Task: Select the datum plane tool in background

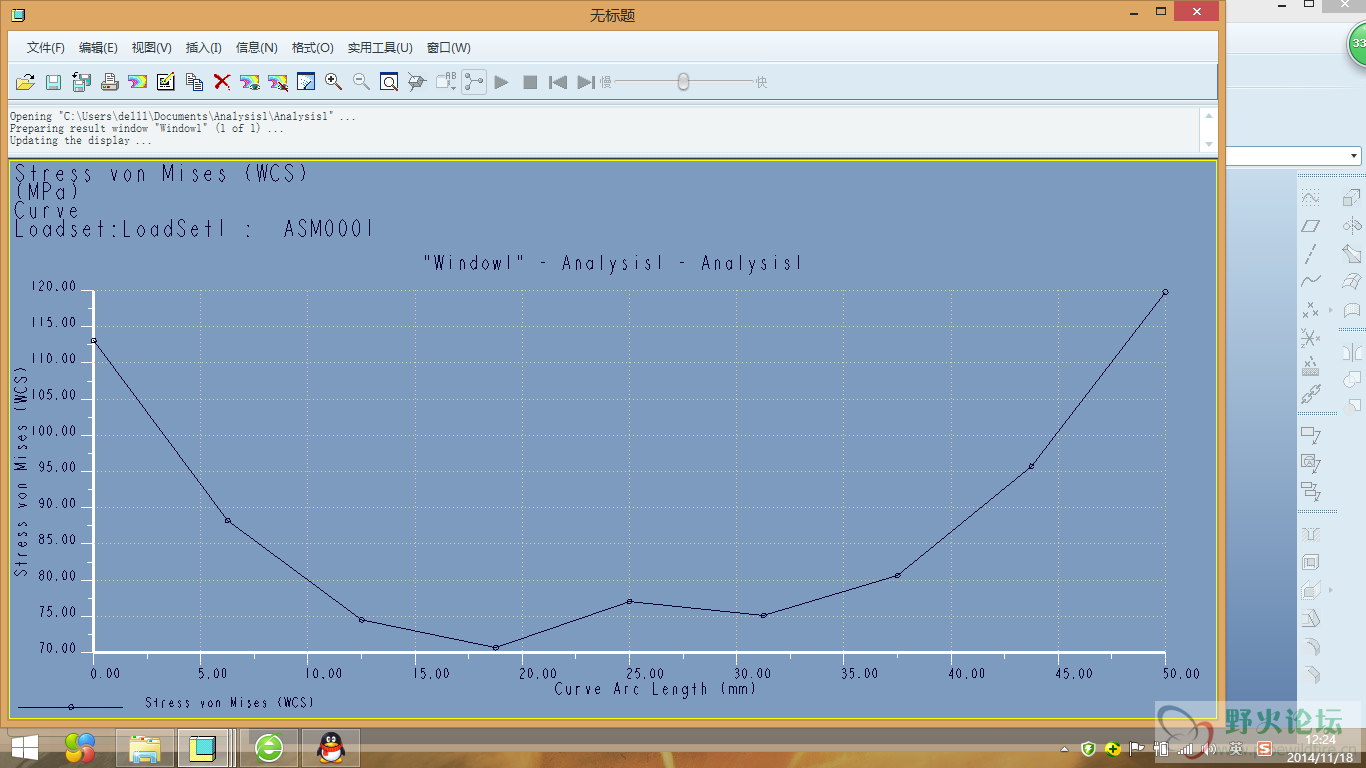Action: (x=1310, y=226)
